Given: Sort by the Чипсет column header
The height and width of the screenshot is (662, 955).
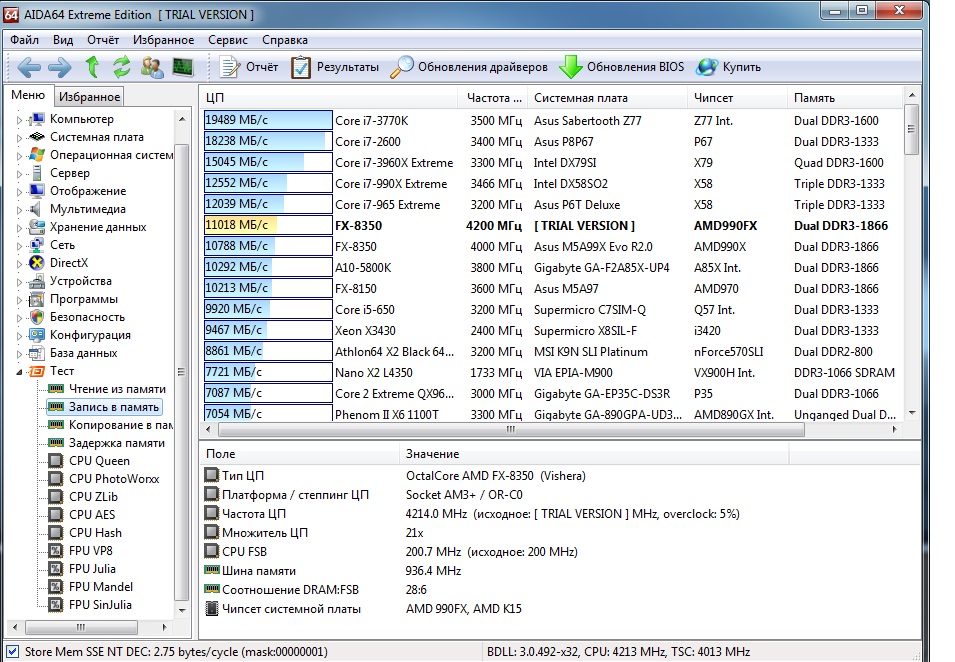Looking at the screenshot, I should (737, 98).
